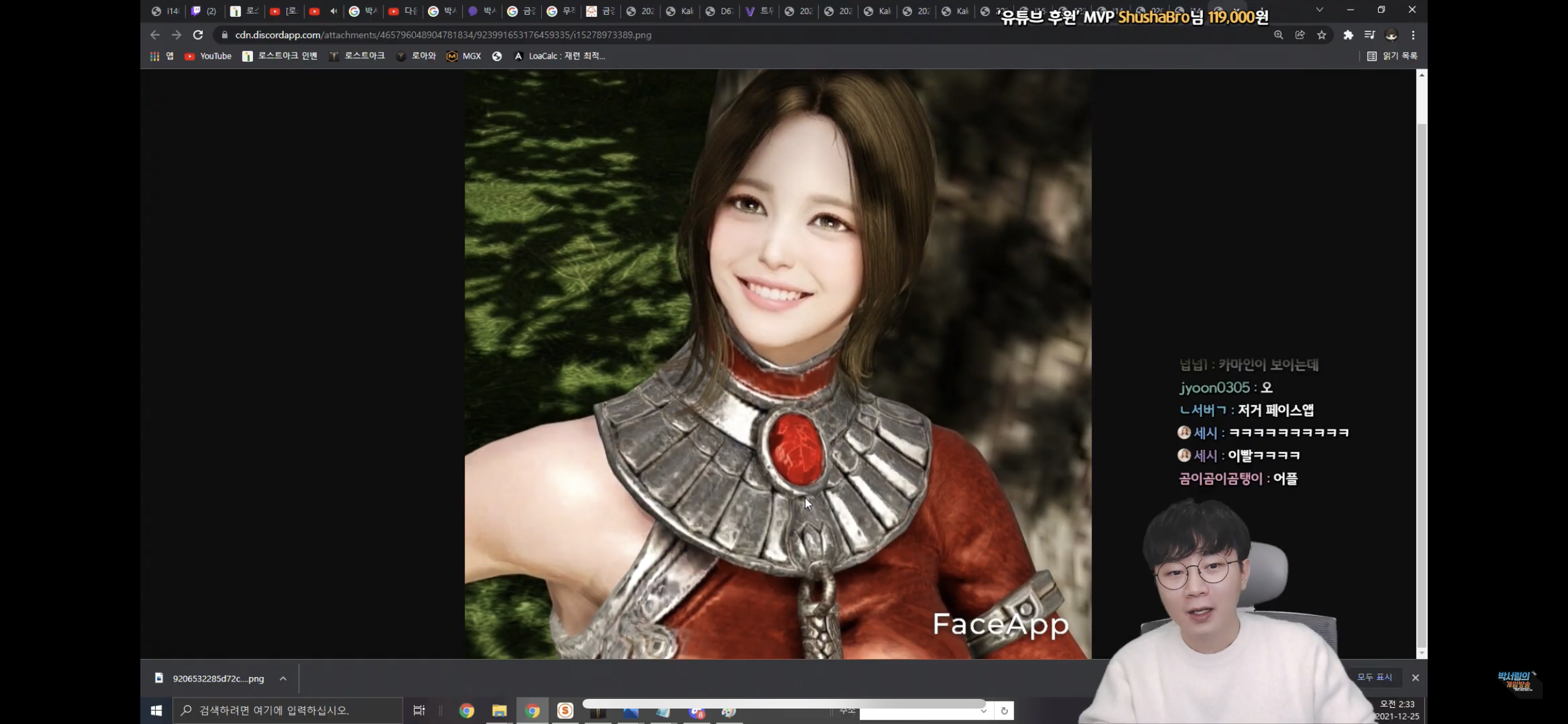Click the share page icon
The height and width of the screenshot is (724, 1568).
(1300, 35)
